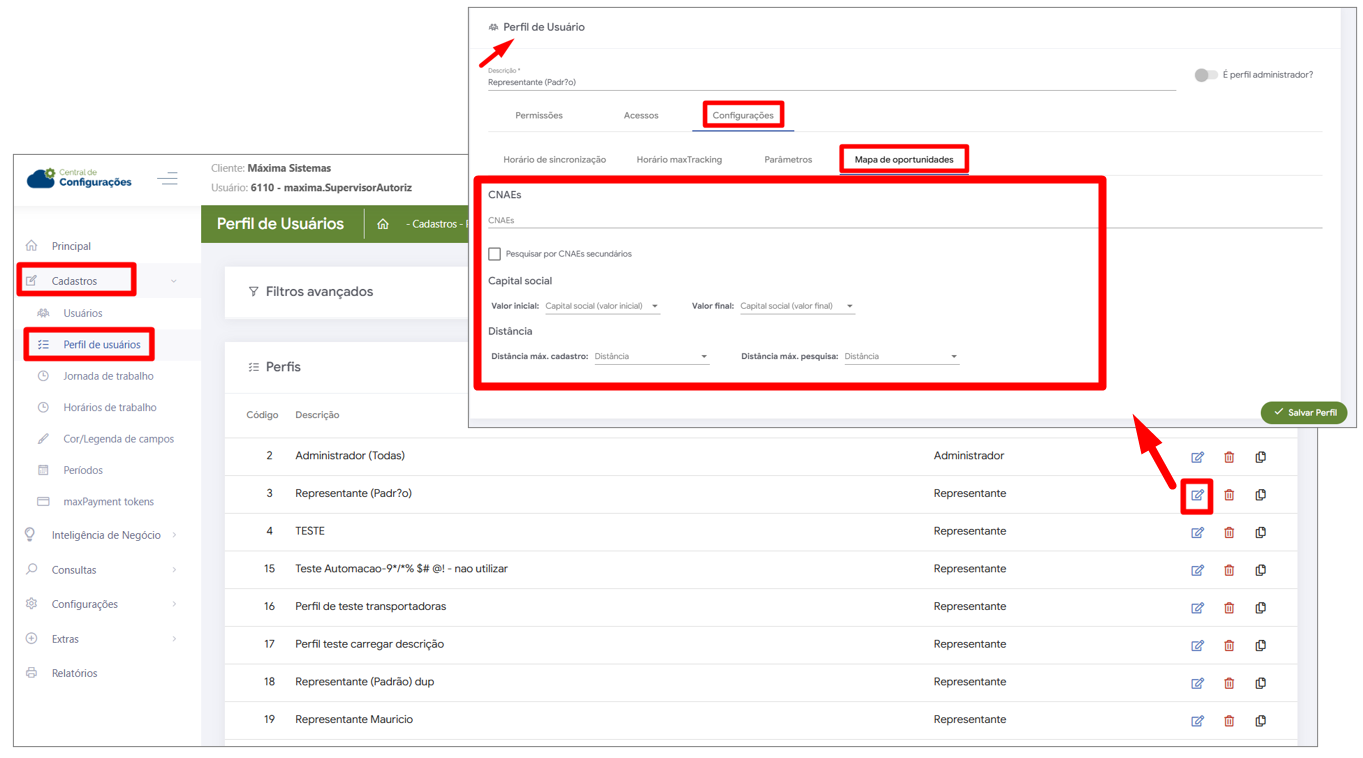Delete the TESTE profile with trash icon

pyautogui.click(x=1229, y=533)
